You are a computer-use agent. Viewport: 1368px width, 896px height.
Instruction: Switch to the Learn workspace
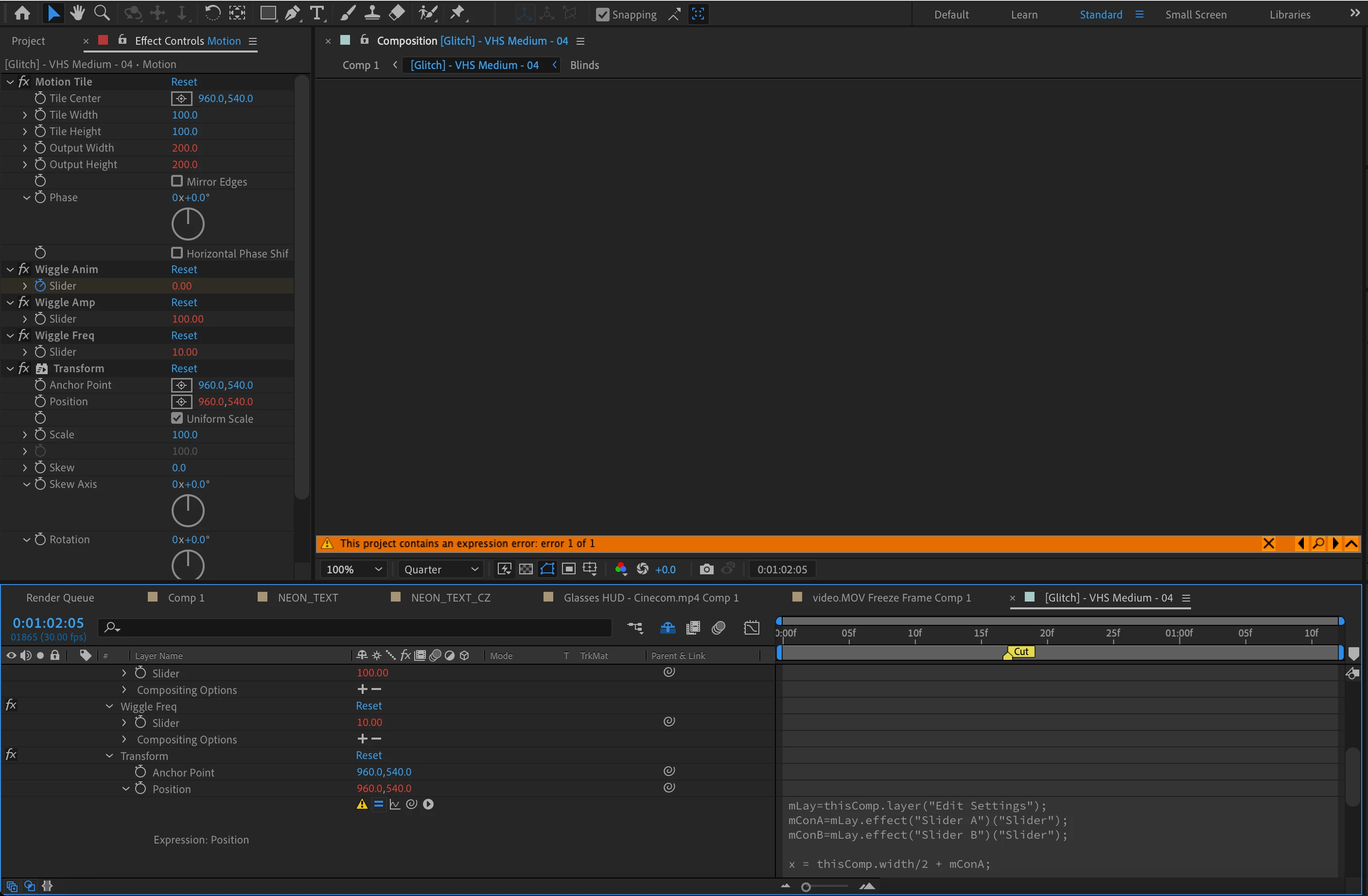1024,15
